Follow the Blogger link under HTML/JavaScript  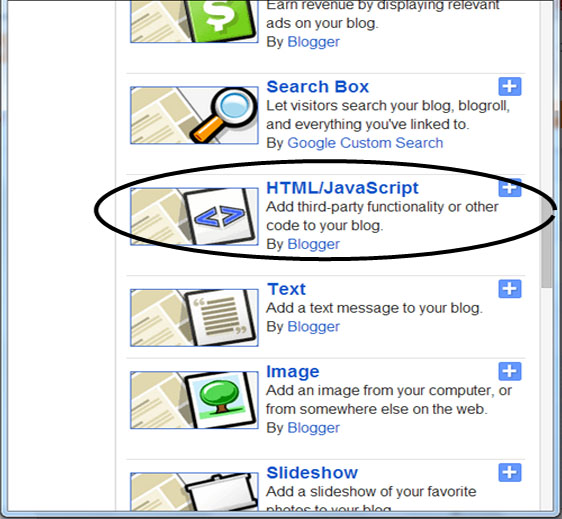[x=314, y=244]
